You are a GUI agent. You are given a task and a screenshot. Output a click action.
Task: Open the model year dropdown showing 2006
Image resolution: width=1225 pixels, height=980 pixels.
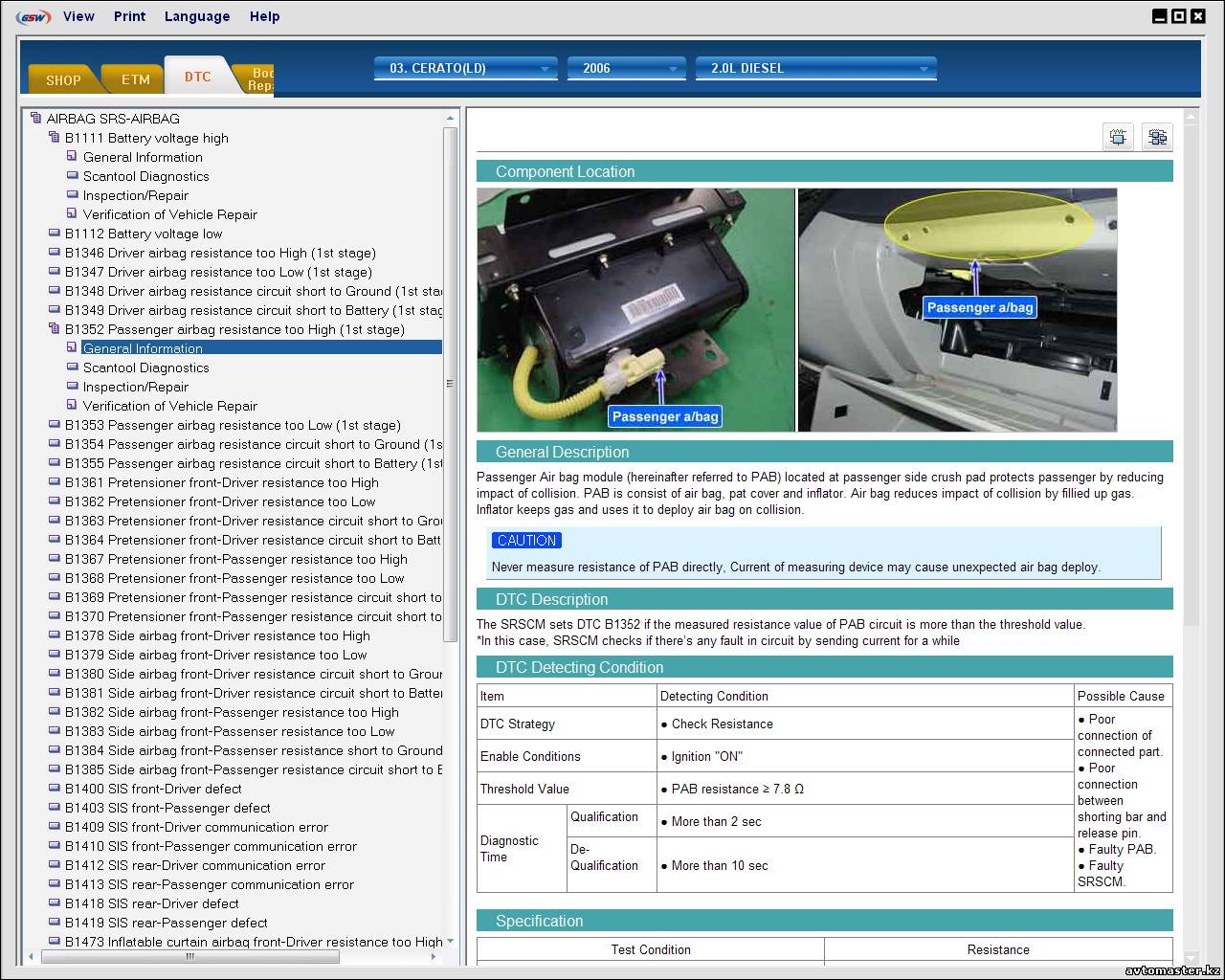coord(627,68)
